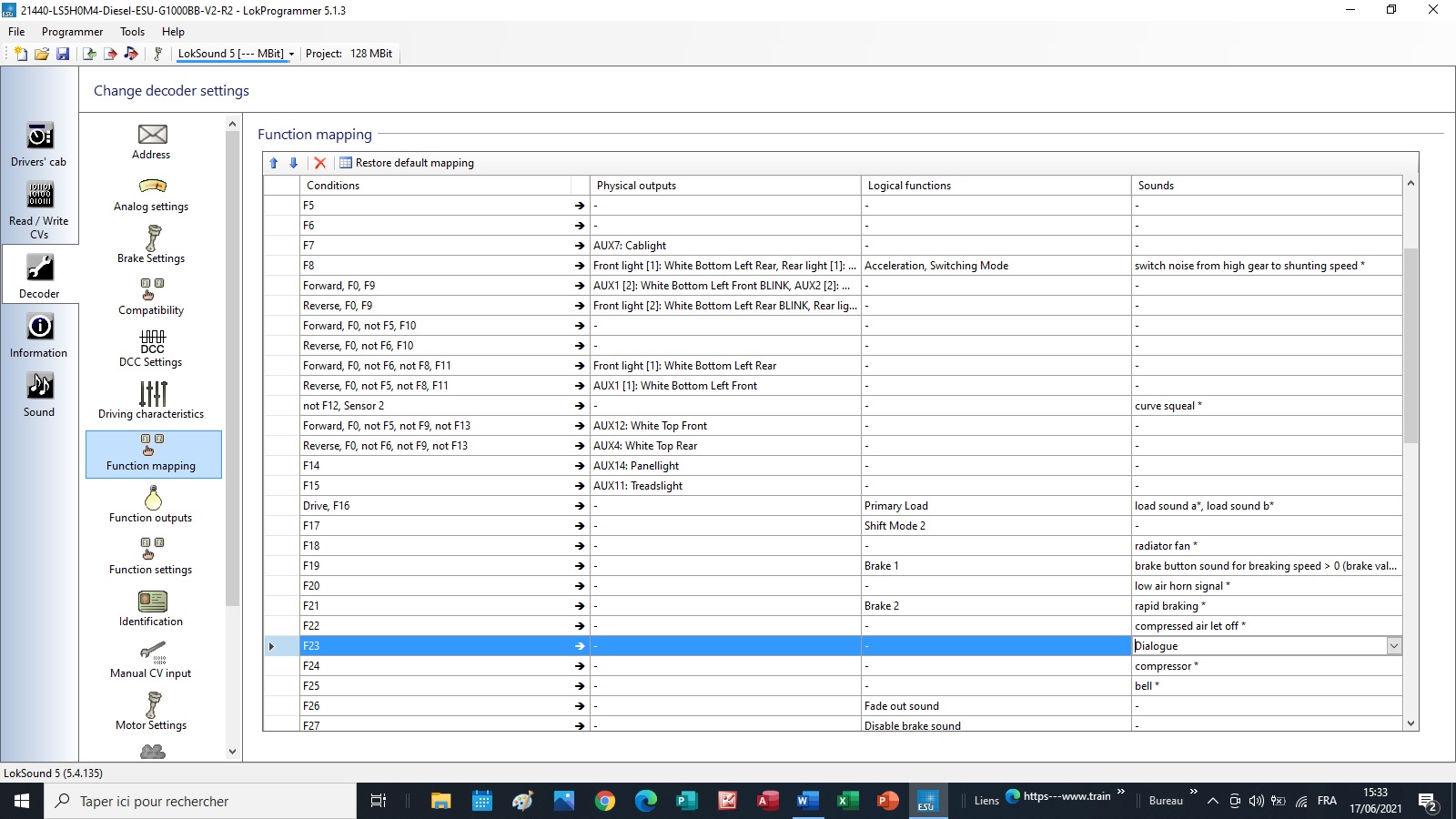The width and height of the screenshot is (1456, 819).
Task: Write sound data toolbar icon
Action: 131,54
